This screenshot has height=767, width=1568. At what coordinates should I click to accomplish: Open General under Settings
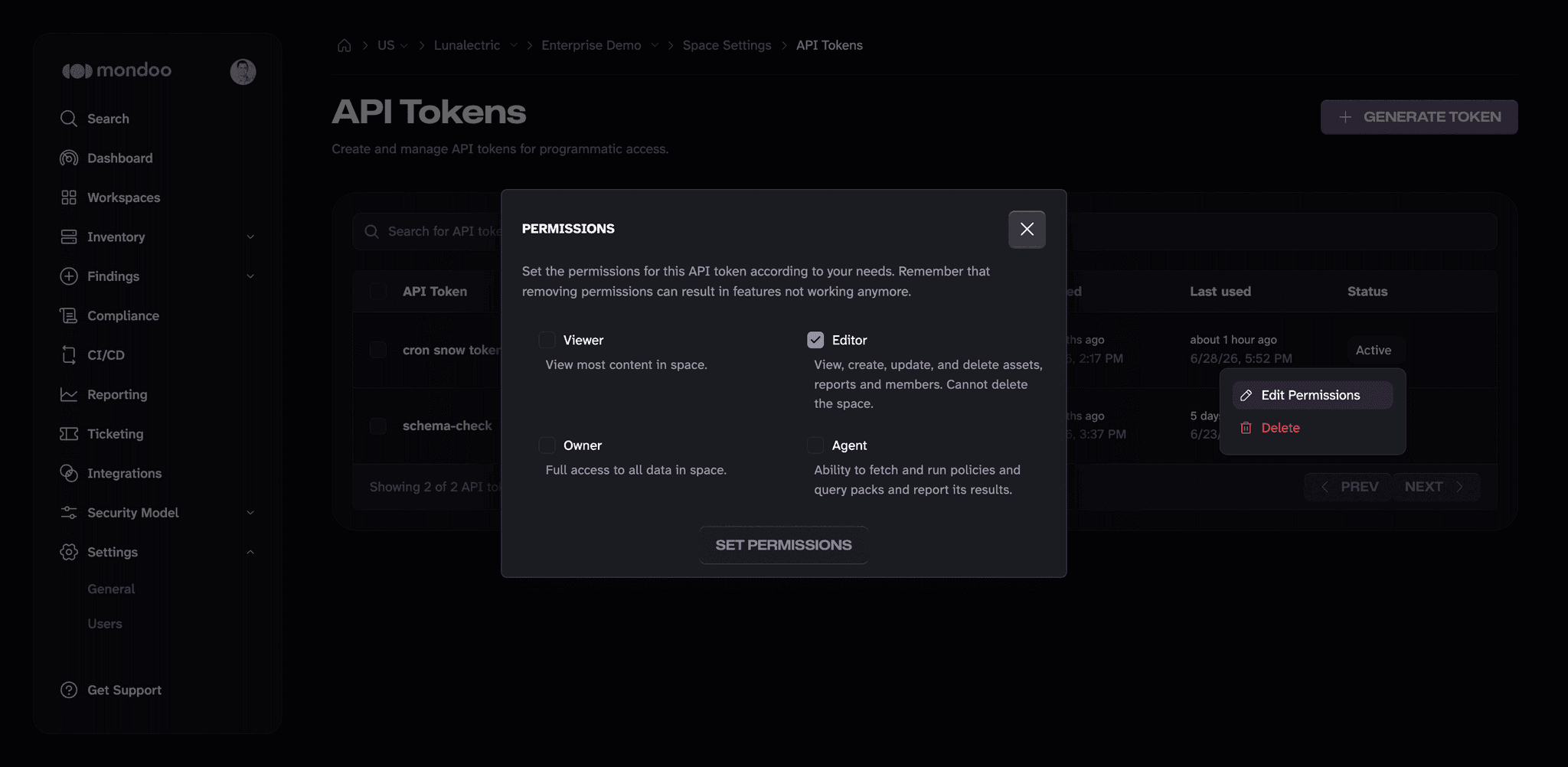coord(111,589)
